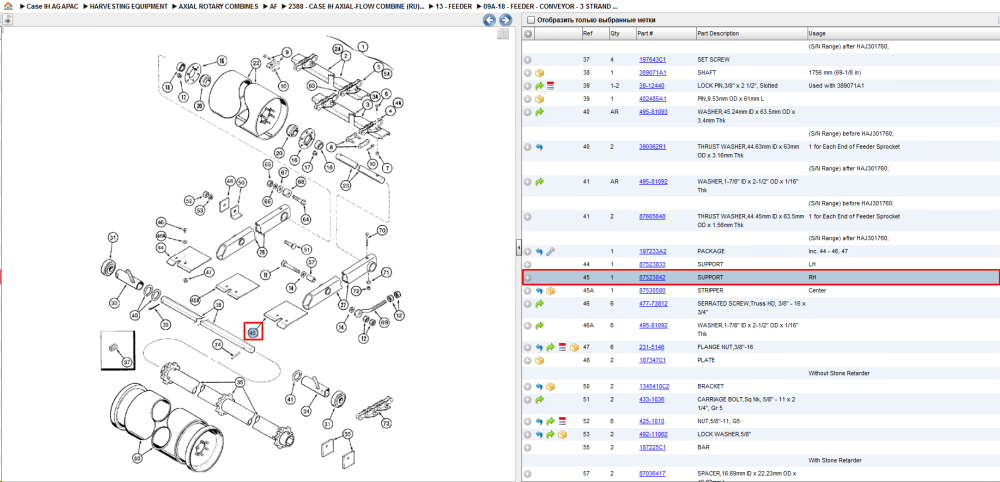Image resolution: width=1000 pixels, height=482 pixels.
Task: Select callout 37 in the boxed inset
Action: (x=127, y=362)
